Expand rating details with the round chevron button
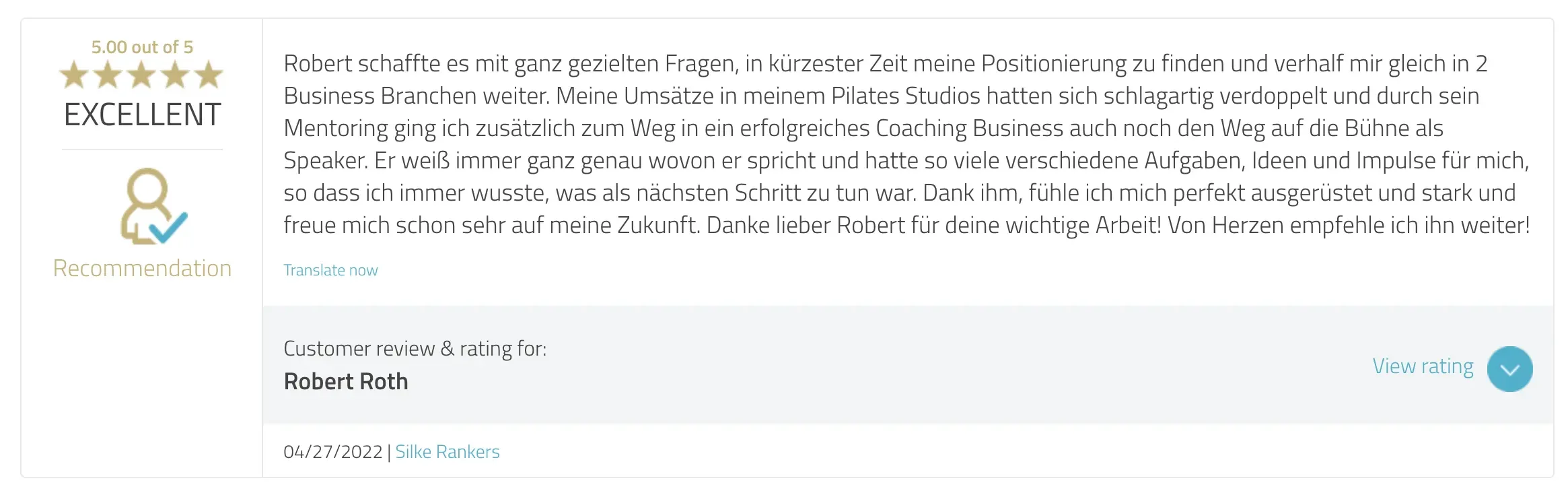 pos(1509,369)
